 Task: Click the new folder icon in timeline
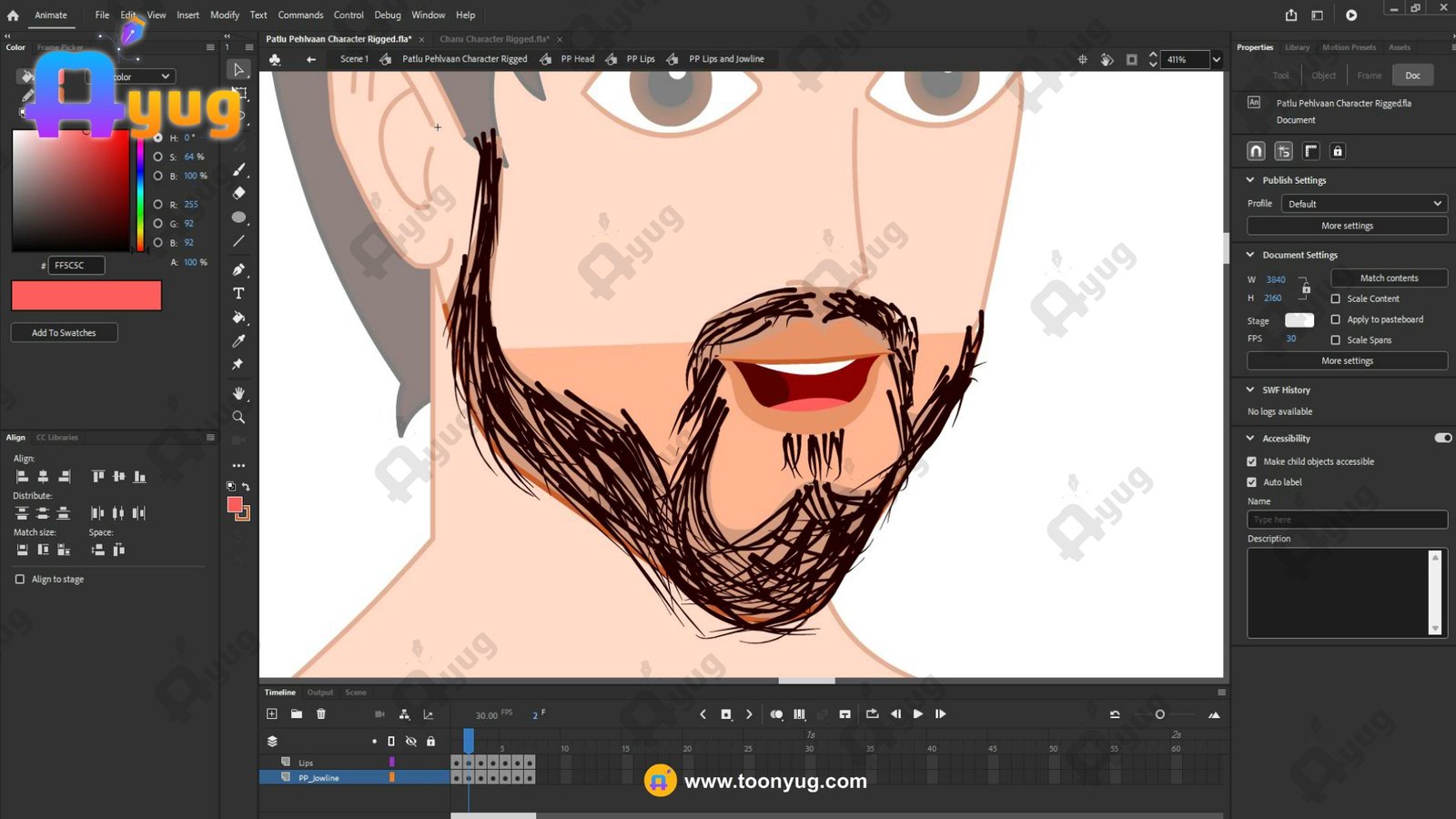point(297,714)
